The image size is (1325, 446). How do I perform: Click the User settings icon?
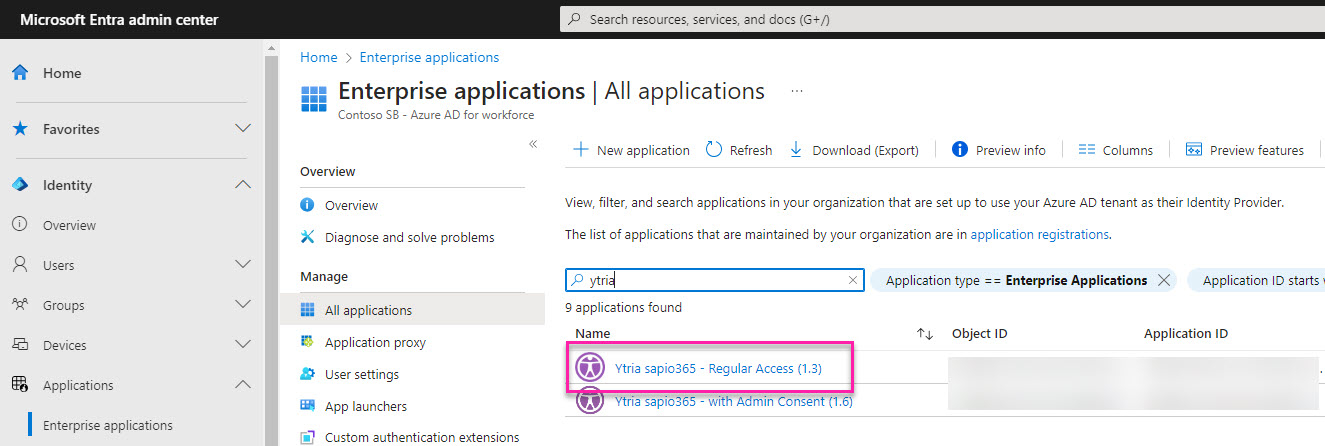308,374
